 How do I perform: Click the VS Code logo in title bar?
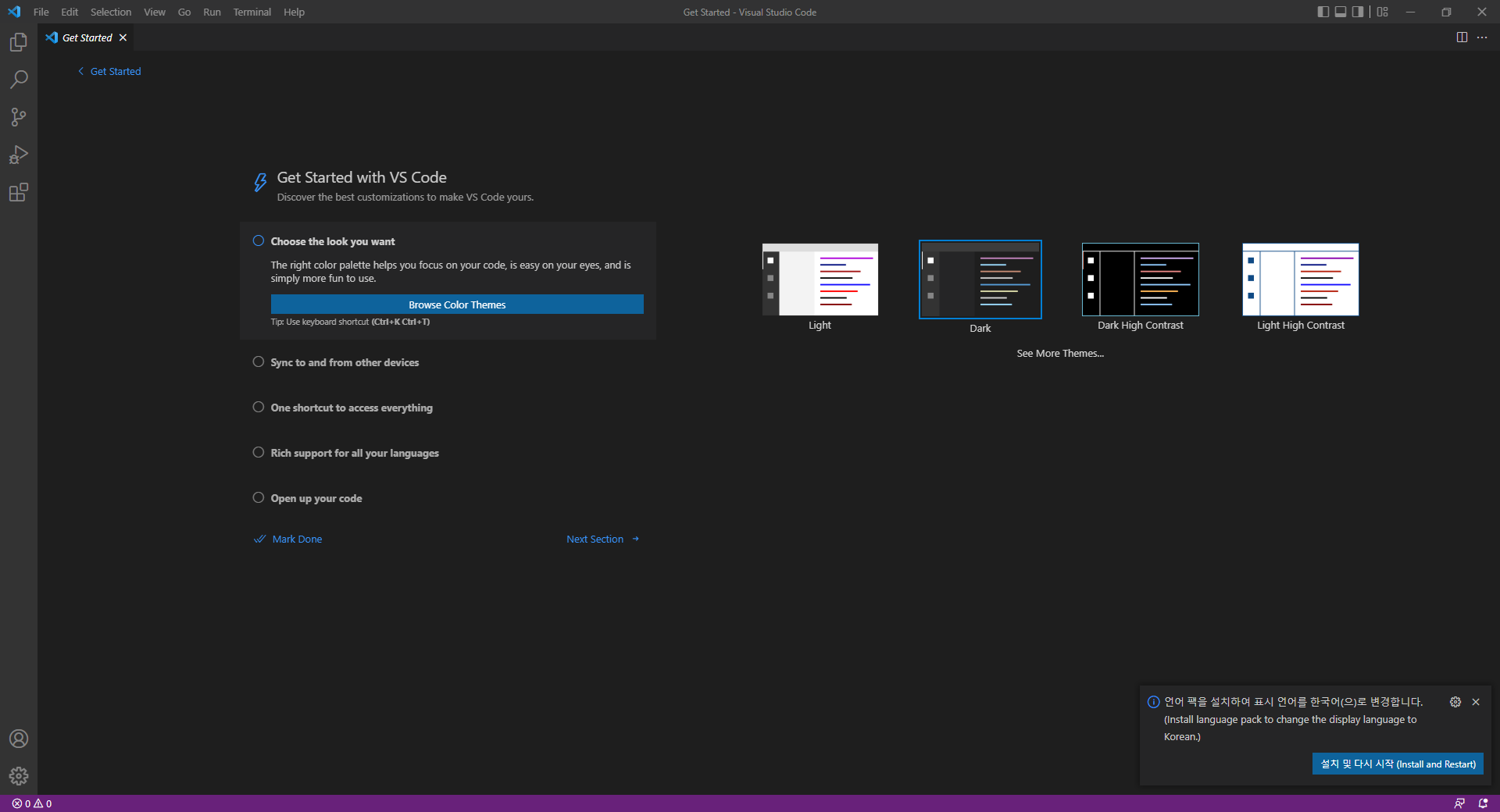[14, 12]
